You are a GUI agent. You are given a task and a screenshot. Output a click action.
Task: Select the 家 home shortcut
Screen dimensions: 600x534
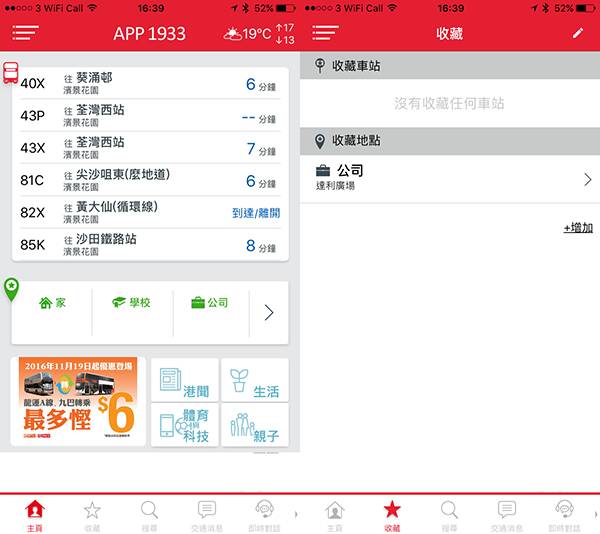coord(52,303)
